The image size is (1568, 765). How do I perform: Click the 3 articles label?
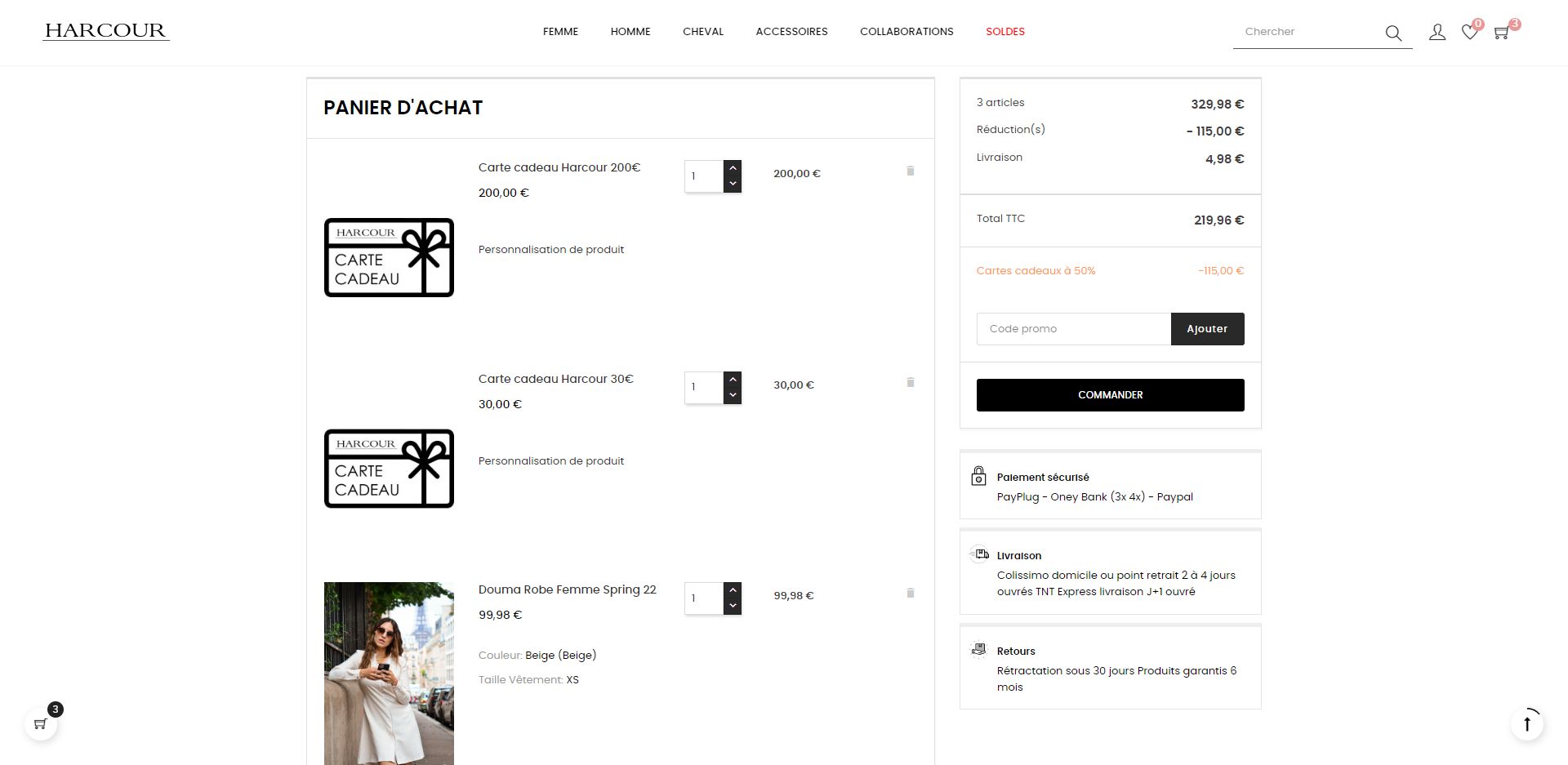1000,103
